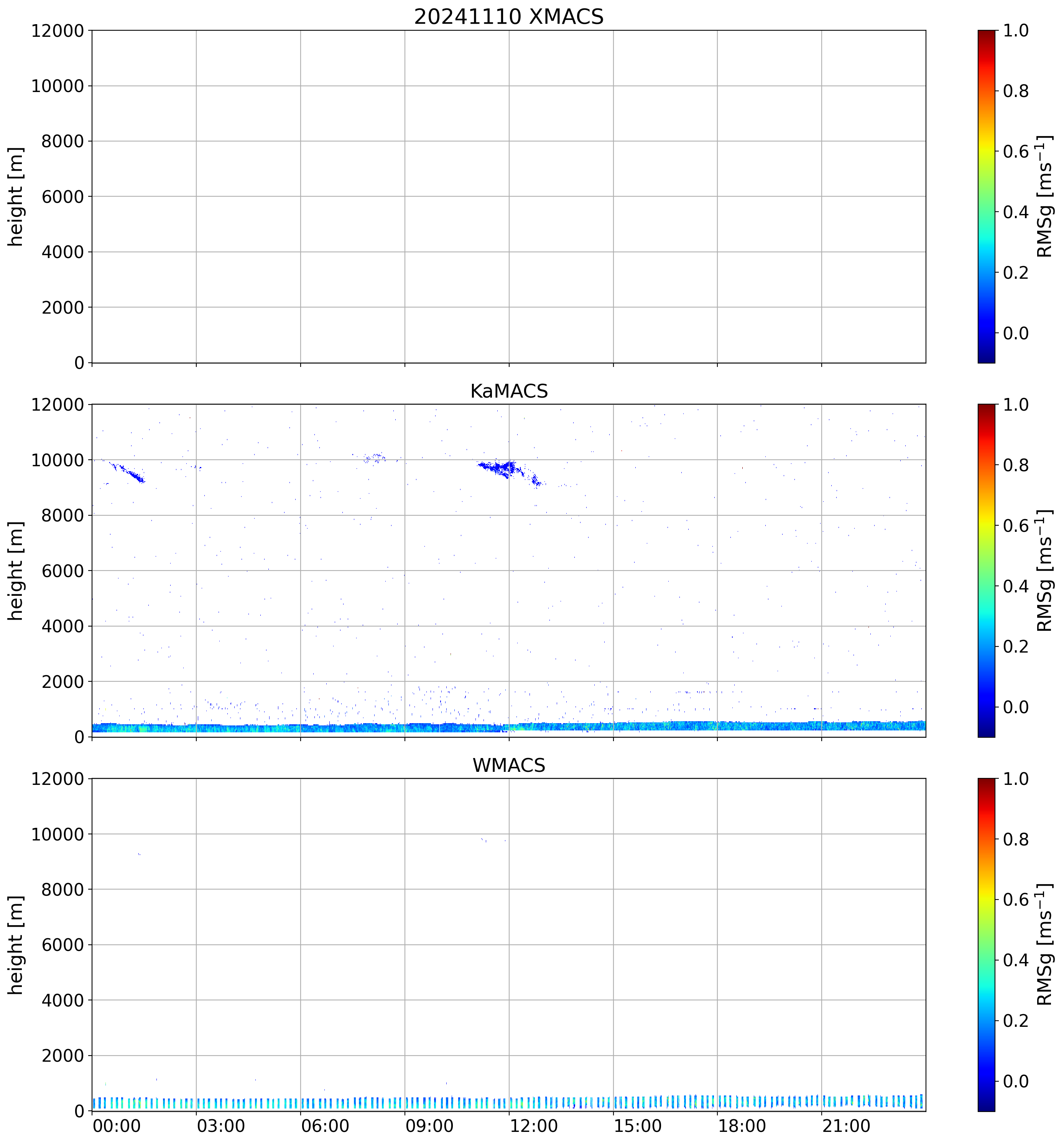Click the 20241110 XMACS plot title
Screen dimensions: 1064x1143
click(508, 16)
